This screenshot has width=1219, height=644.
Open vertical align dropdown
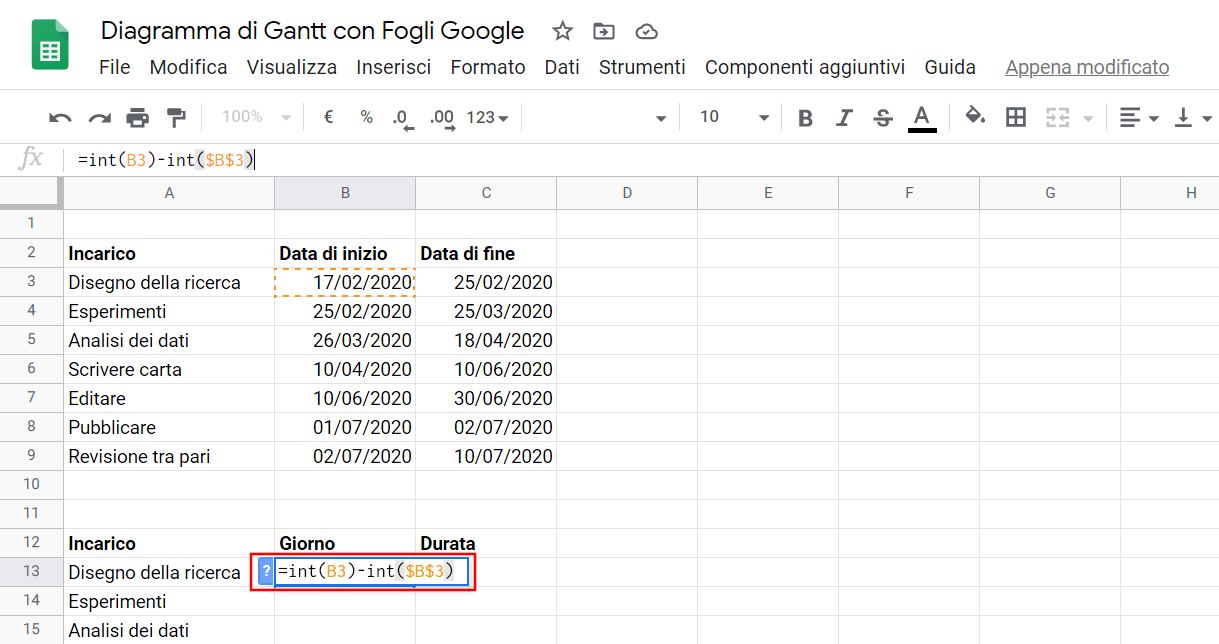coord(1192,118)
